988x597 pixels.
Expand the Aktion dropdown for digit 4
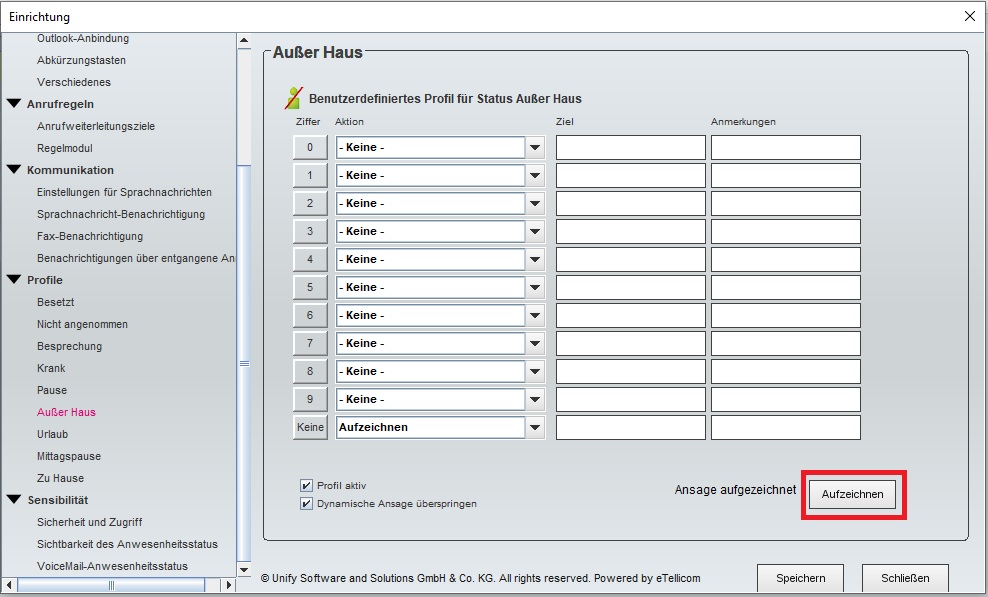pos(536,260)
